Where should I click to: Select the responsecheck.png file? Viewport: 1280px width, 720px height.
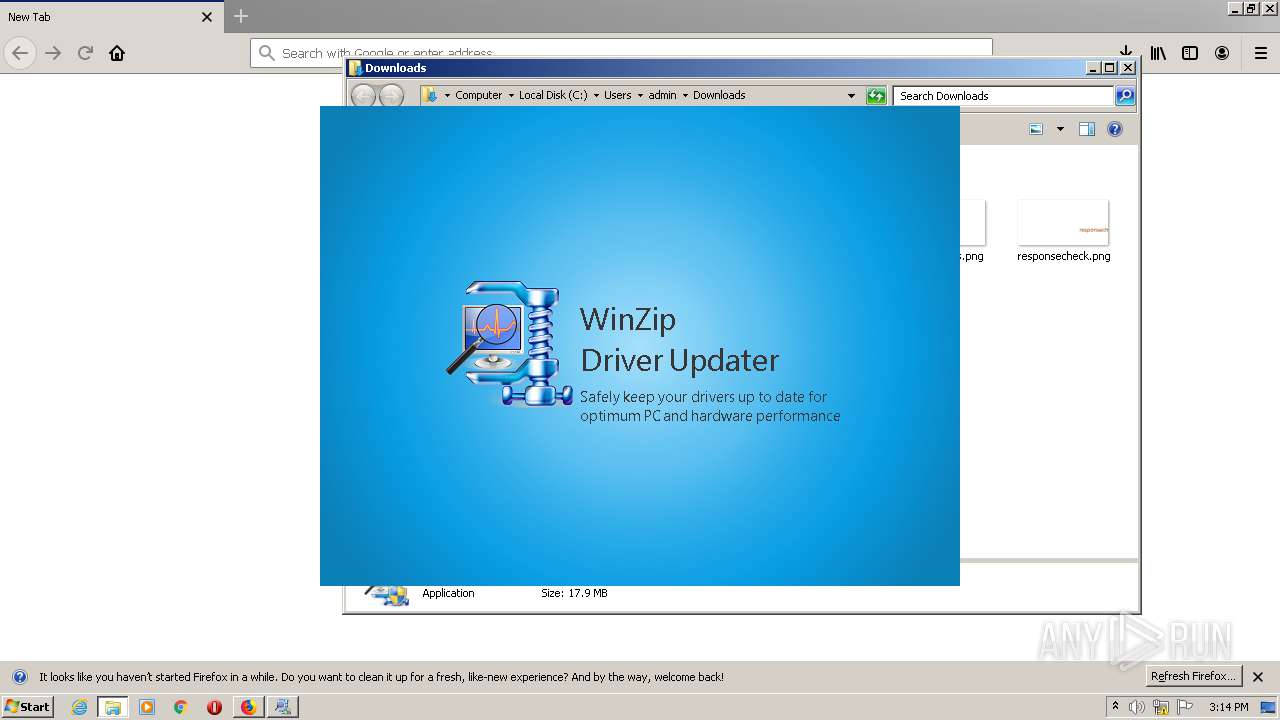click(x=1063, y=231)
